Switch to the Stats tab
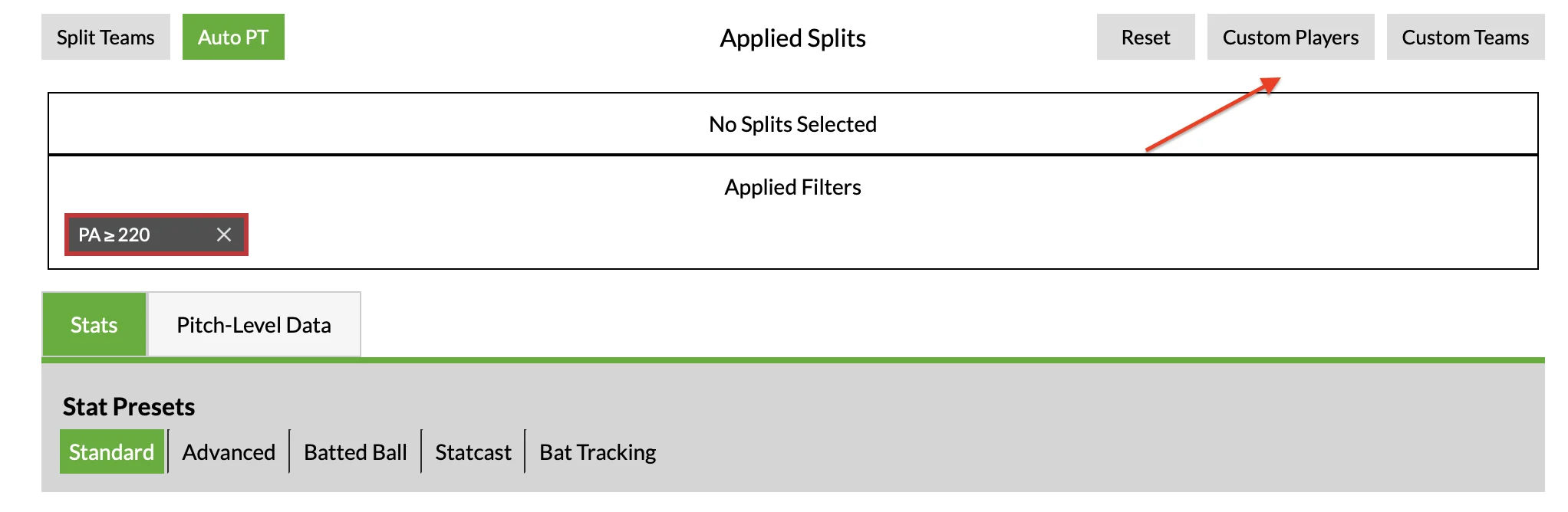This screenshot has width=1568, height=512. coord(94,324)
